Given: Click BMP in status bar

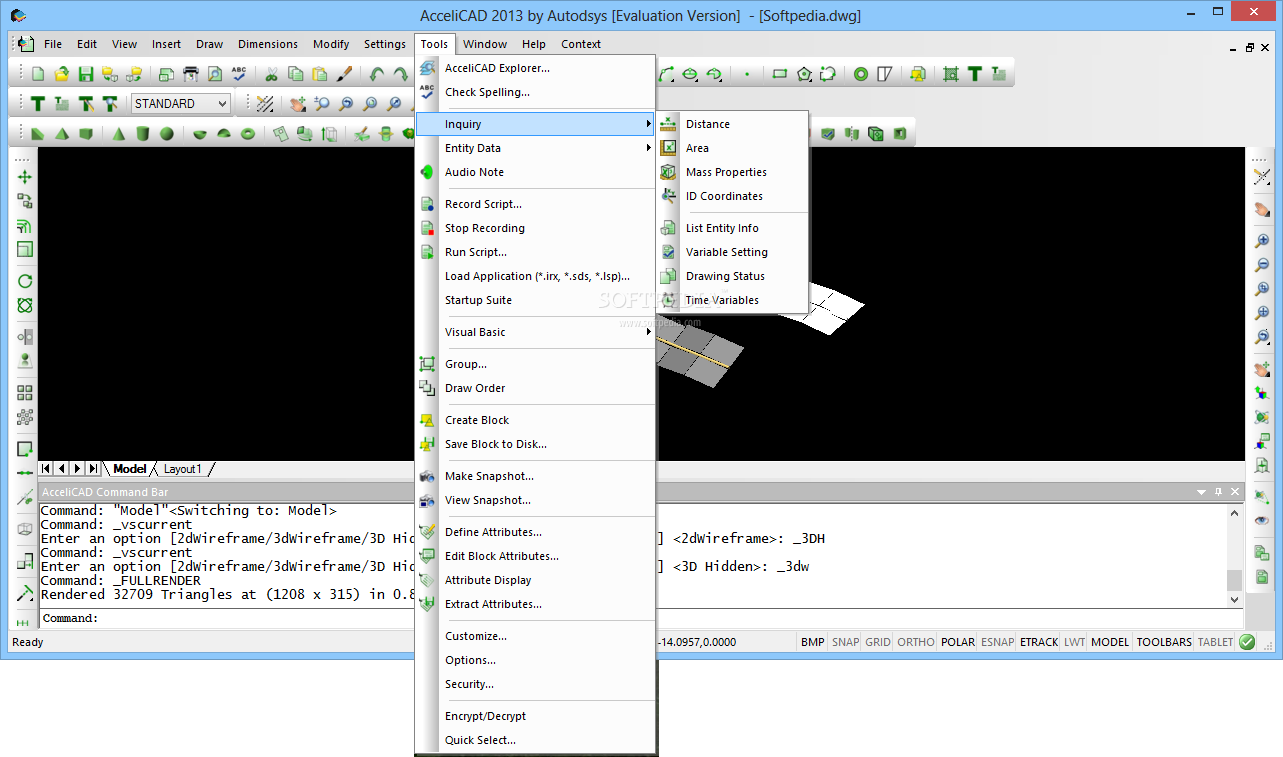Looking at the screenshot, I should coord(813,642).
